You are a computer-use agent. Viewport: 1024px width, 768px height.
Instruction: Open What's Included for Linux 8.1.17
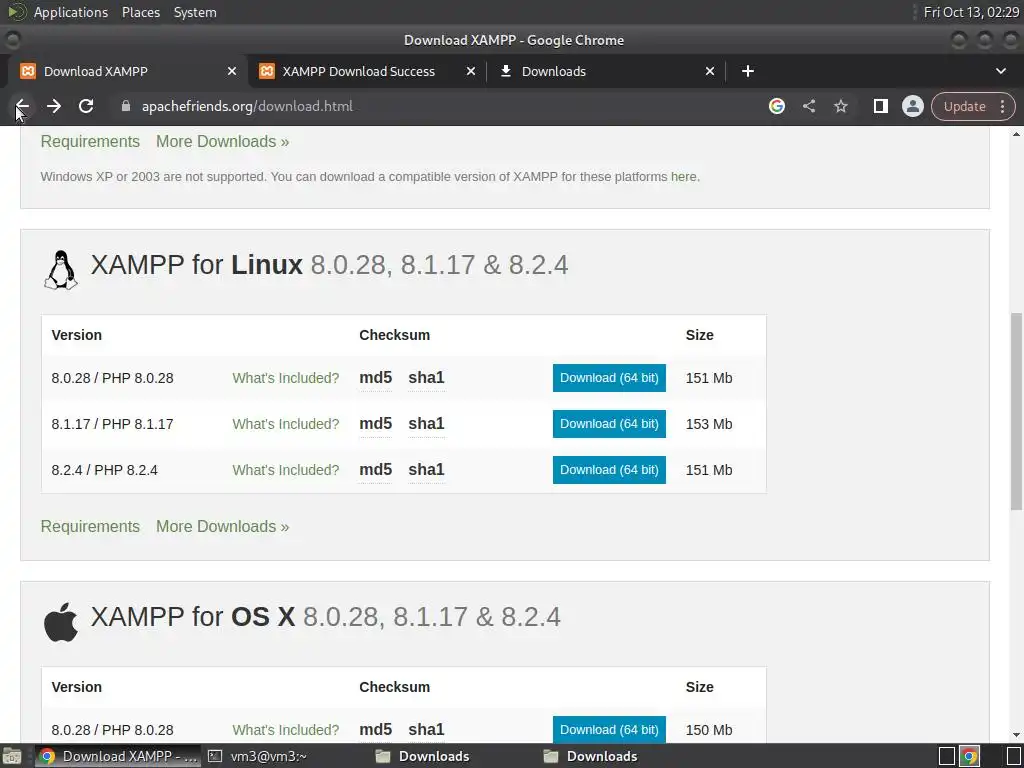pyautogui.click(x=285, y=424)
